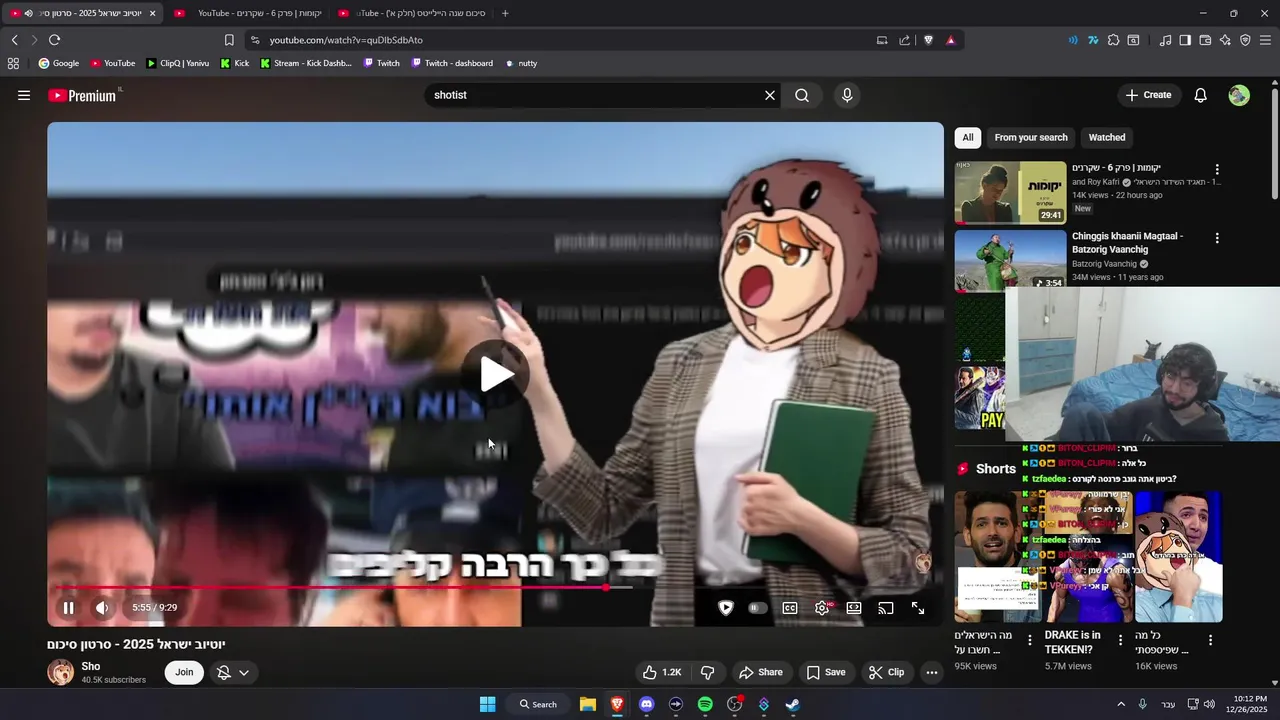This screenshot has width=1280, height=720.
Task: Open the Brave Rewards triangle icon
Action: pyautogui.click(x=950, y=40)
